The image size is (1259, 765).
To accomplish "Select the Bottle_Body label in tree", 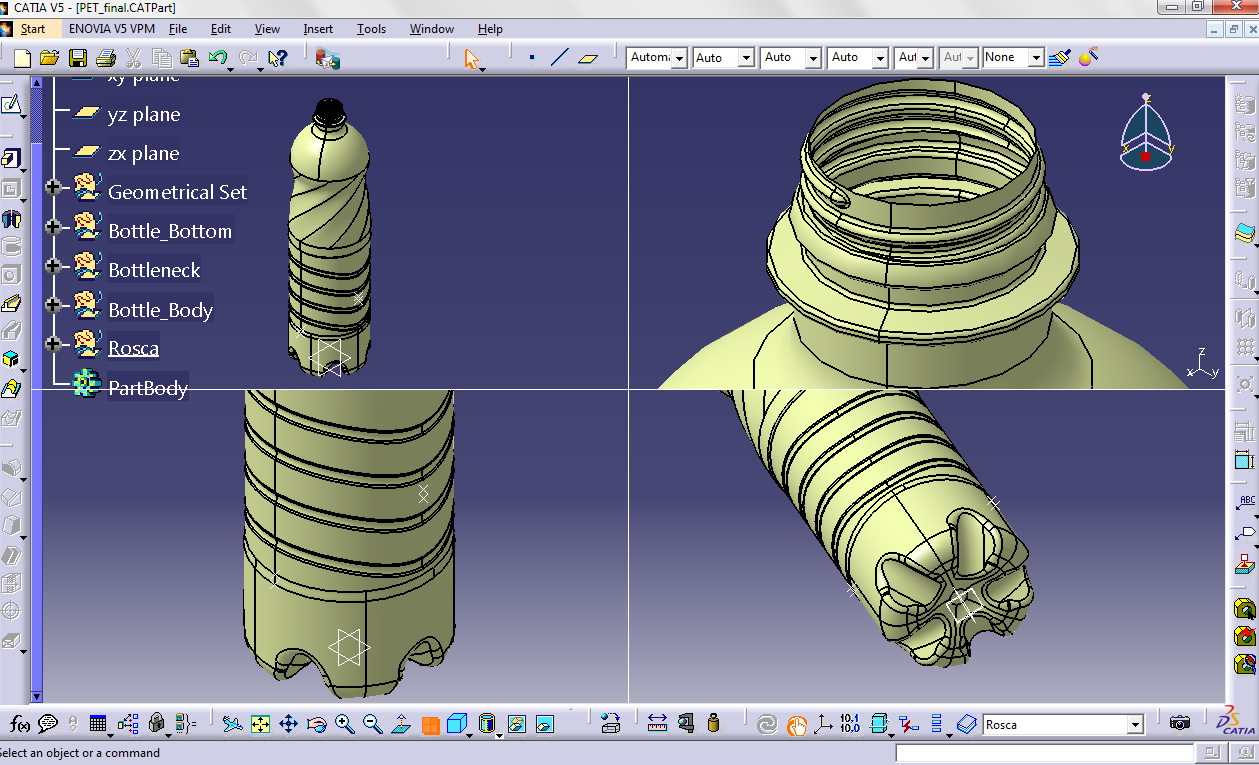I will point(160,310).
